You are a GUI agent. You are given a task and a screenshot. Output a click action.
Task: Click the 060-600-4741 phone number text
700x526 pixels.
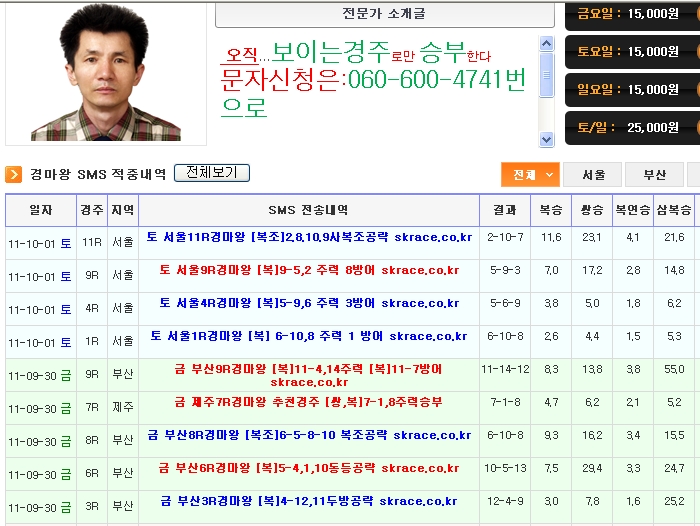click(422, 81)
